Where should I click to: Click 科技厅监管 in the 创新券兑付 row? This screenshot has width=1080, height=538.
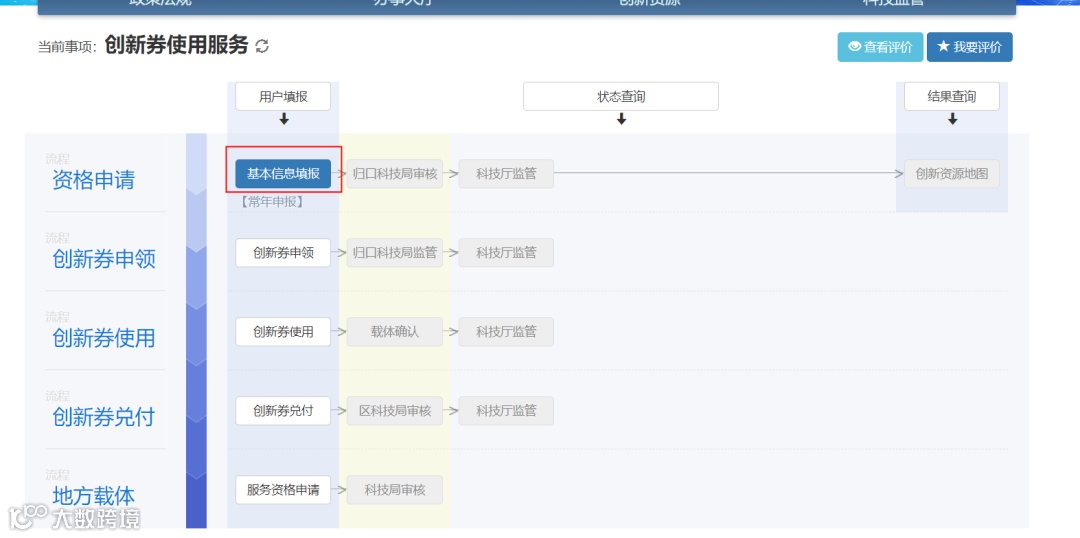[x=506, y=411]
